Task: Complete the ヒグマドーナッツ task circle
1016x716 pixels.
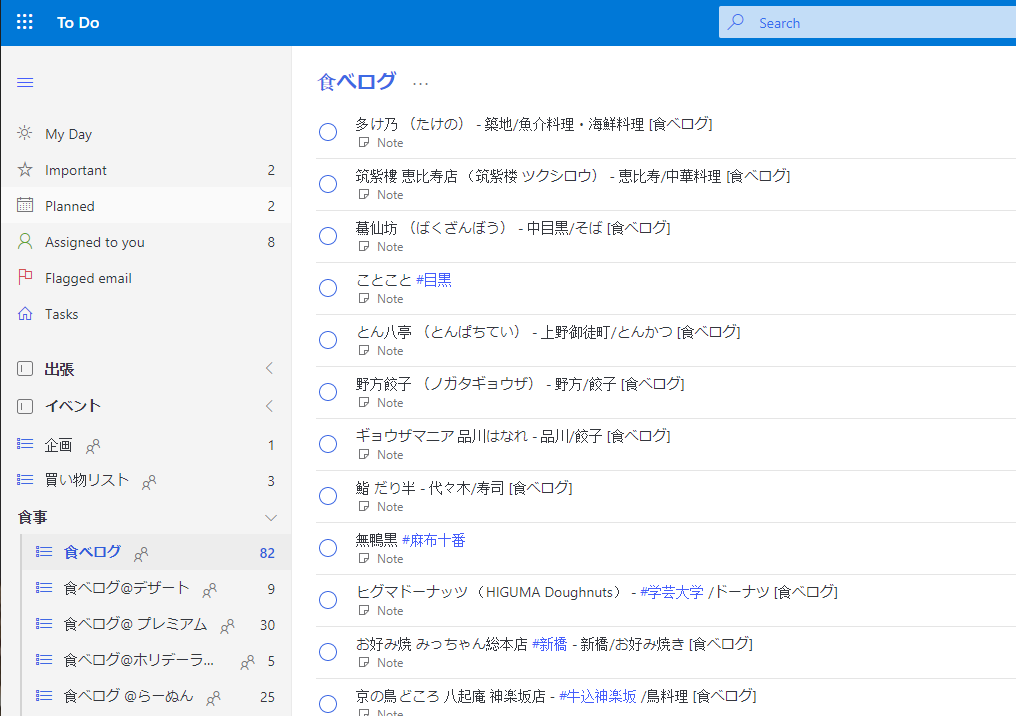Action: pos(328,600)
